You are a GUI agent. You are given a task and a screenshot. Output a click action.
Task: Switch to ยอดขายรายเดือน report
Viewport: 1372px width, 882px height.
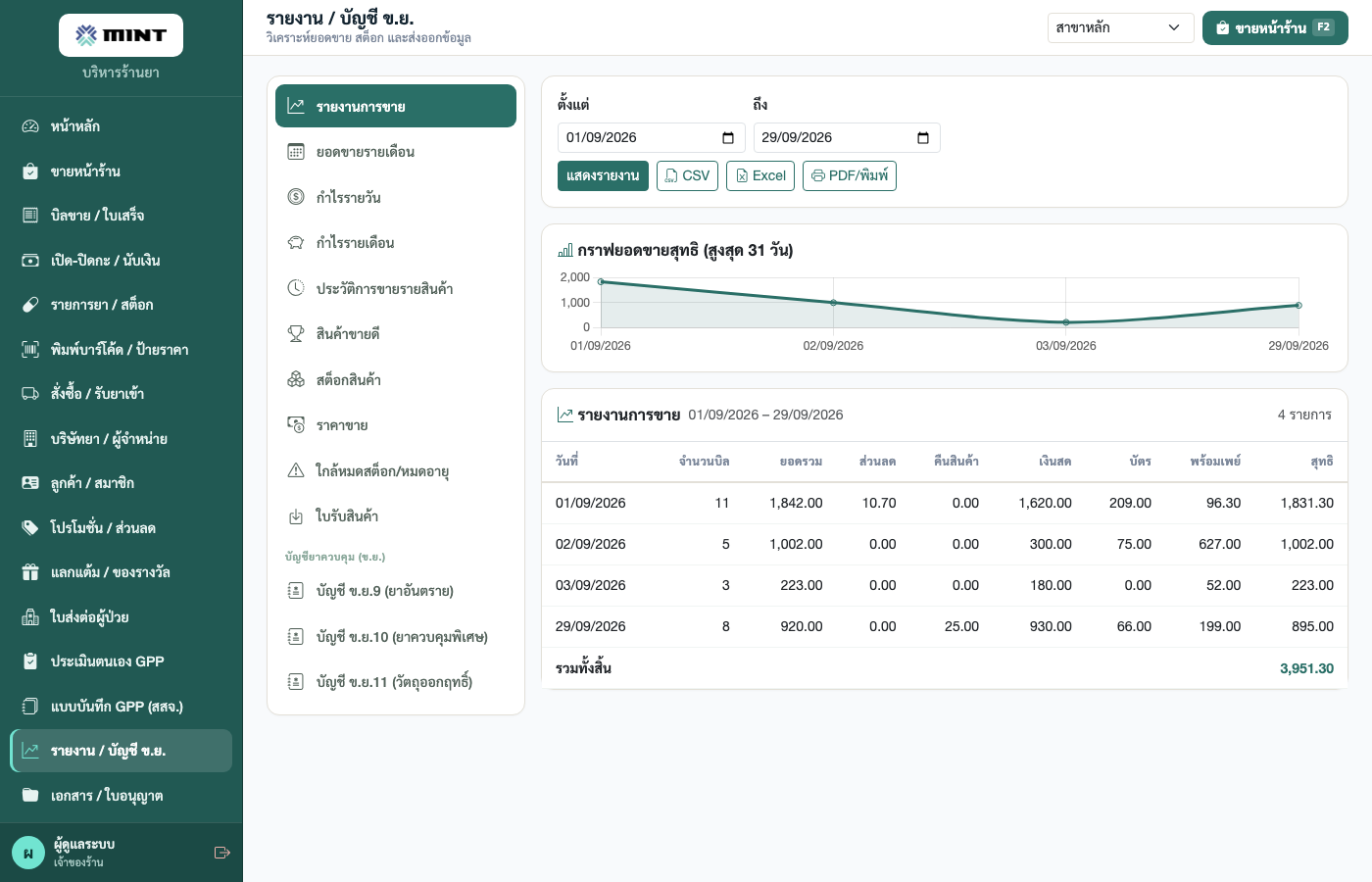[396, 152]
